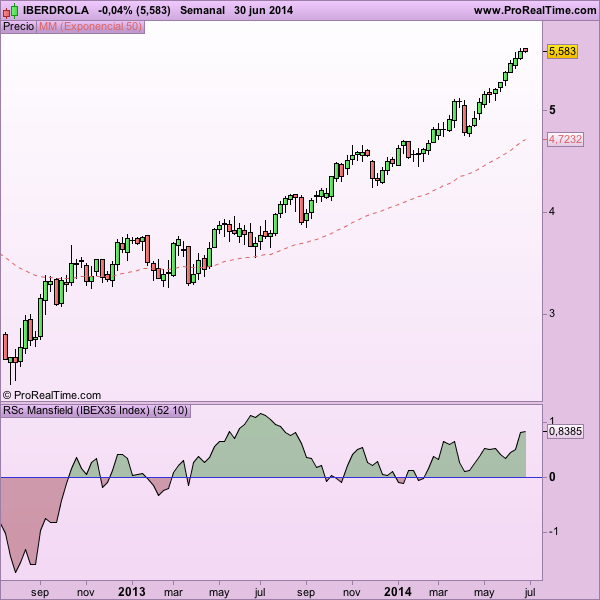Click the 0,8385 indicator value tag
The image size is (600, 600).
pyautogui.click(x=565, y=431)
